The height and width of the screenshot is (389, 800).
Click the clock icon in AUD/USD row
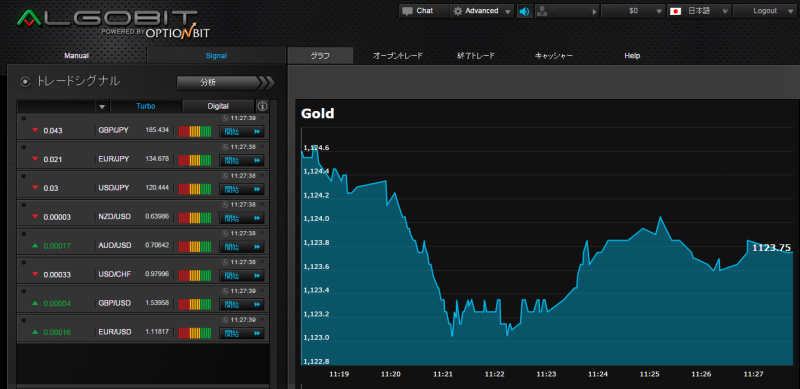[225, 233]
